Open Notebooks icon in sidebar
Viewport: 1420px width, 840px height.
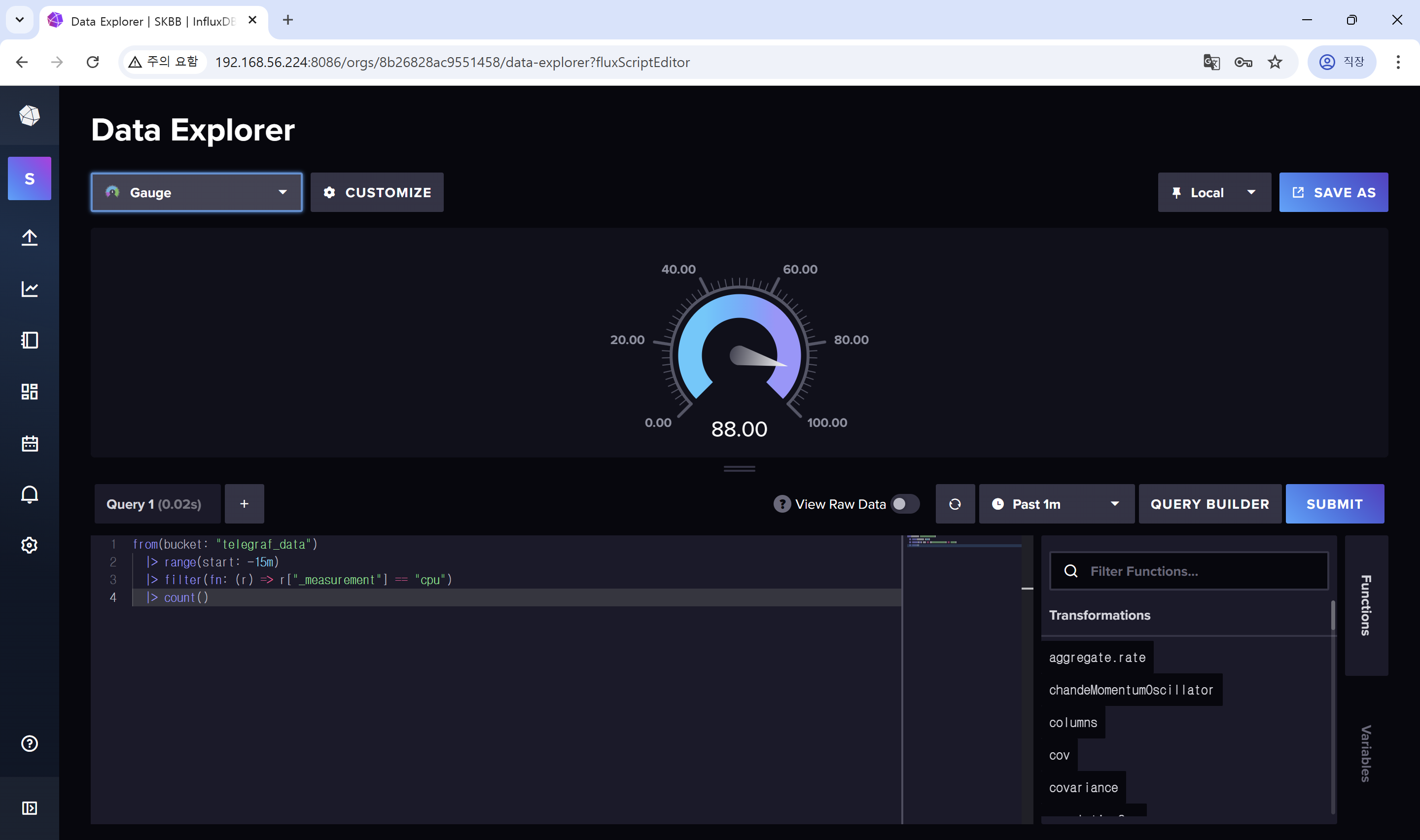[x=30, y=340]
